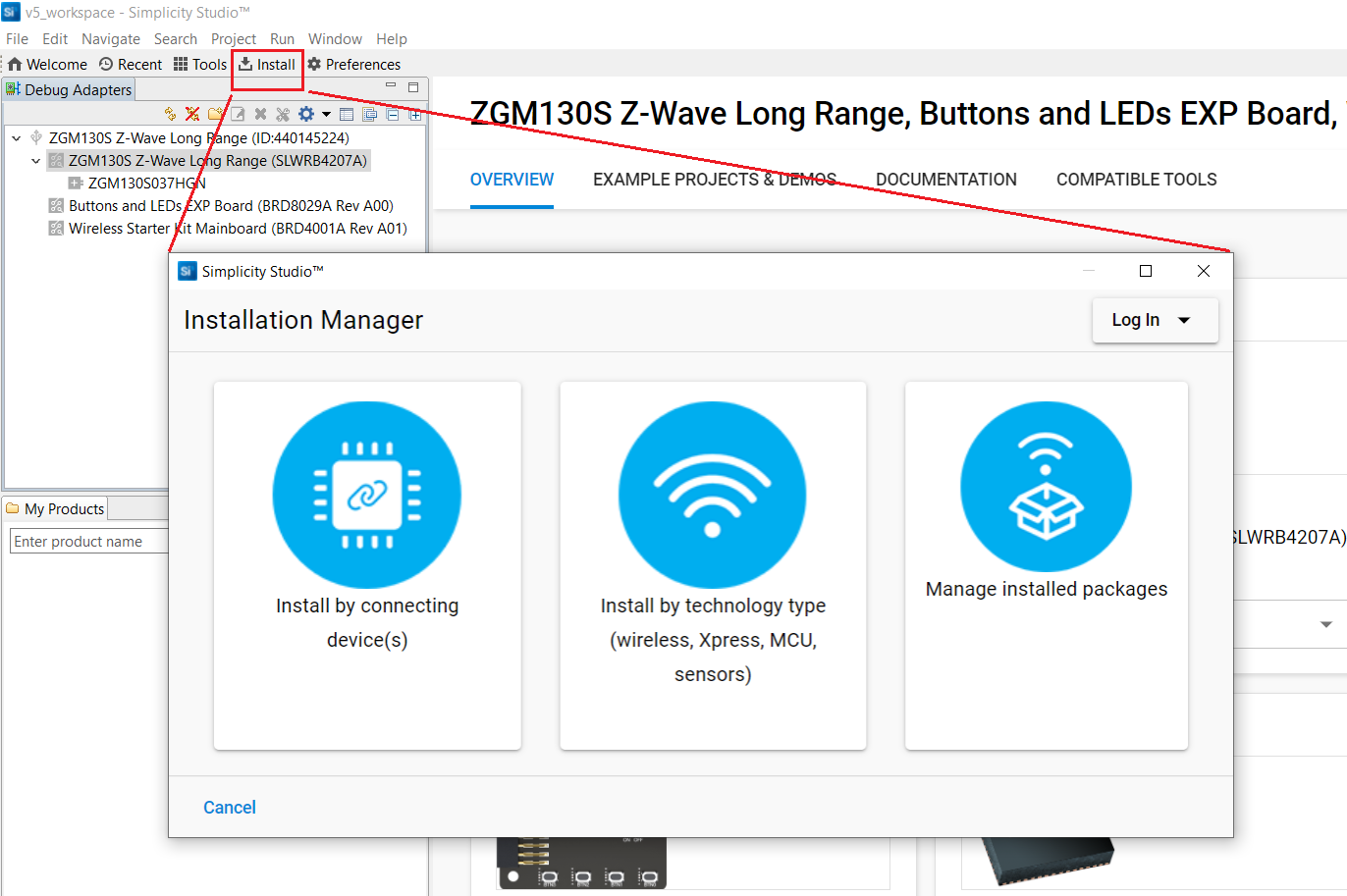
Task: Open the Search menu
Action: [176, 39]
